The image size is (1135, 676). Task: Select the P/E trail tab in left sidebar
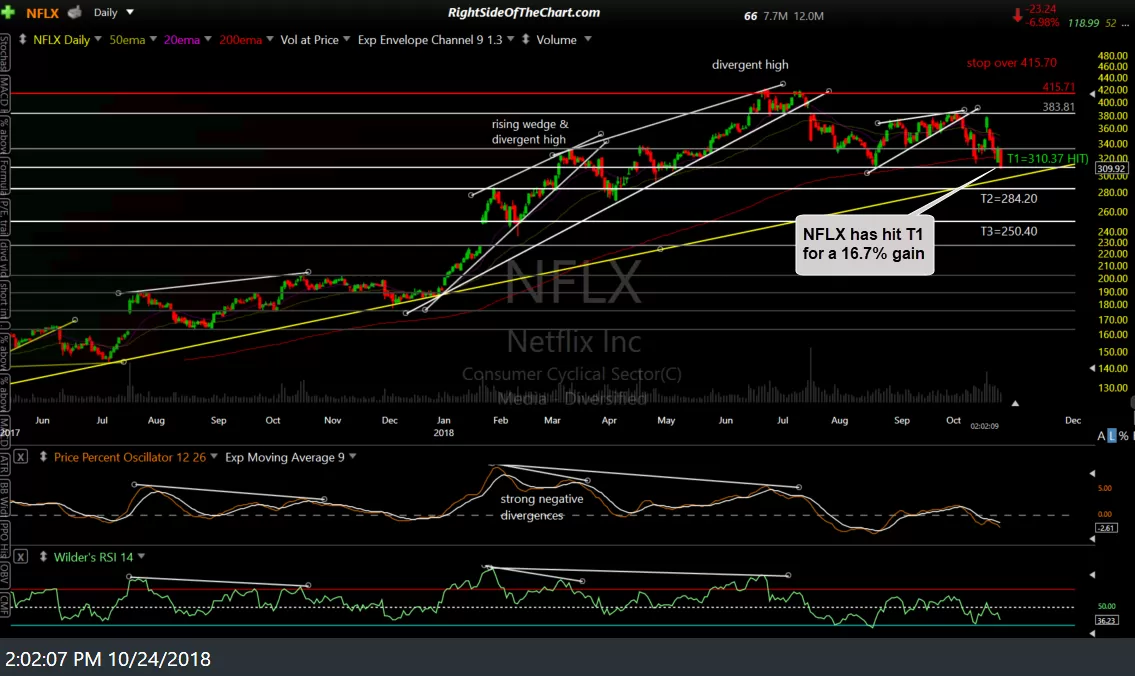pyautogui.click(x=4, y=219)
